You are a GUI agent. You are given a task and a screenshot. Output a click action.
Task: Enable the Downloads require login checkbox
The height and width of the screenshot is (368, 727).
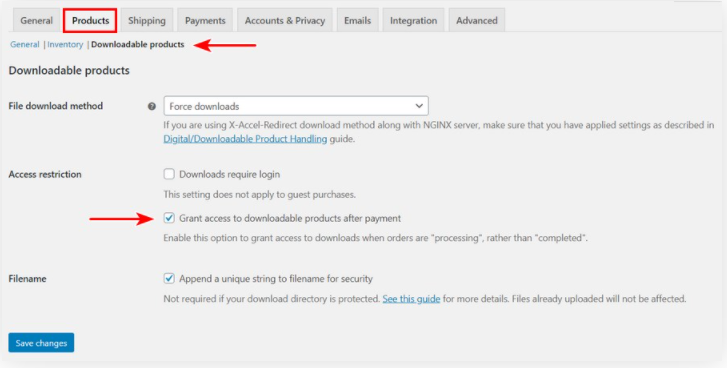[x=169, y=174]
